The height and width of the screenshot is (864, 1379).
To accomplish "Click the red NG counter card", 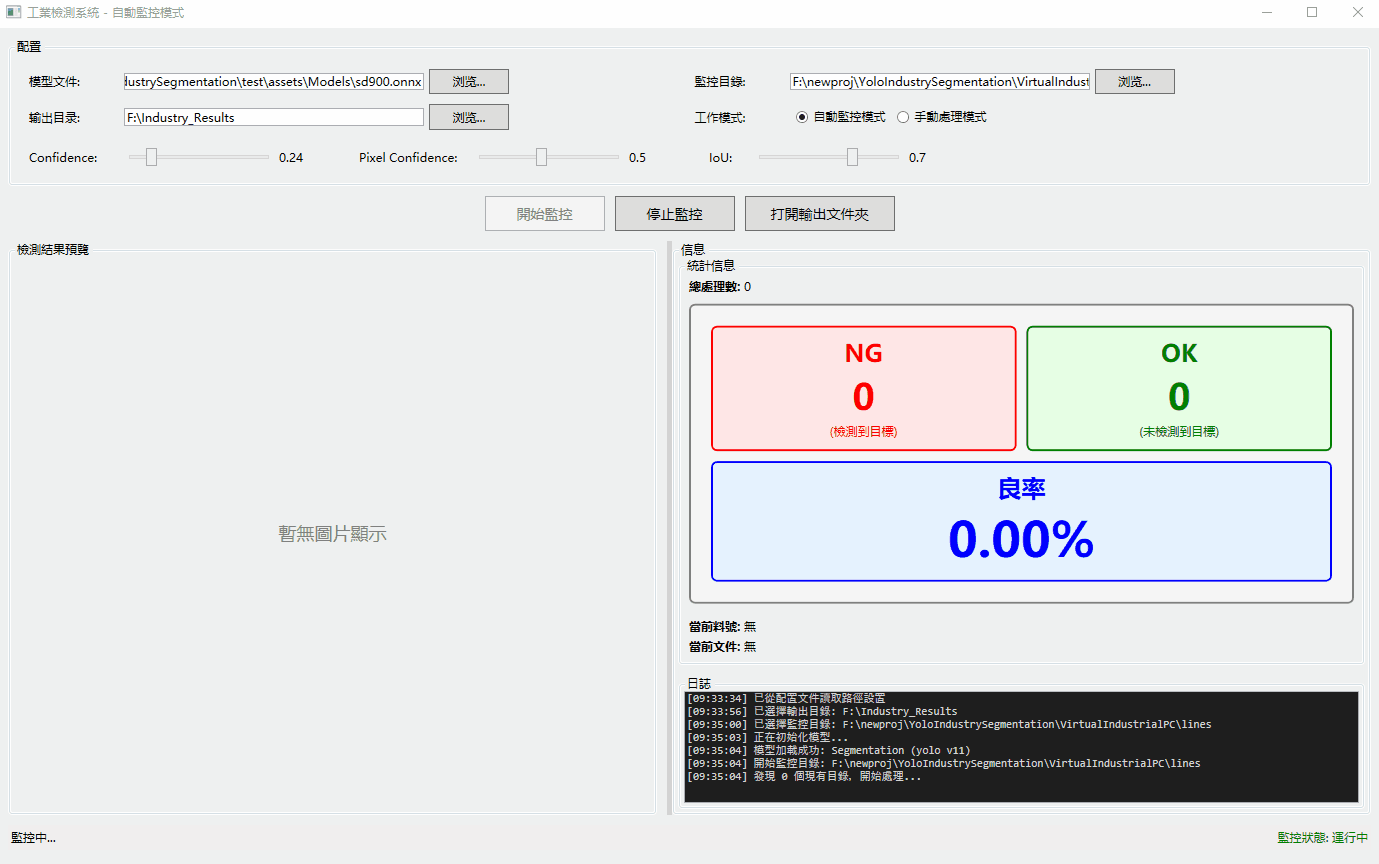I will pos(864,388).
